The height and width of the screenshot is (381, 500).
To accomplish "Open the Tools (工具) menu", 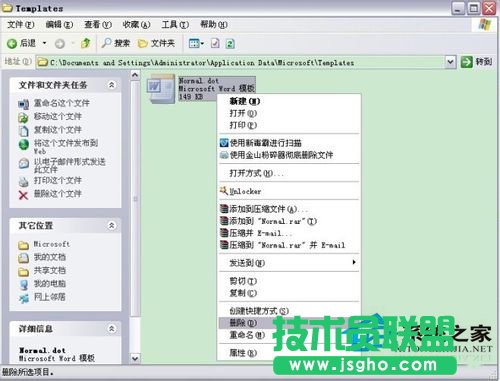I will point(175,25).
